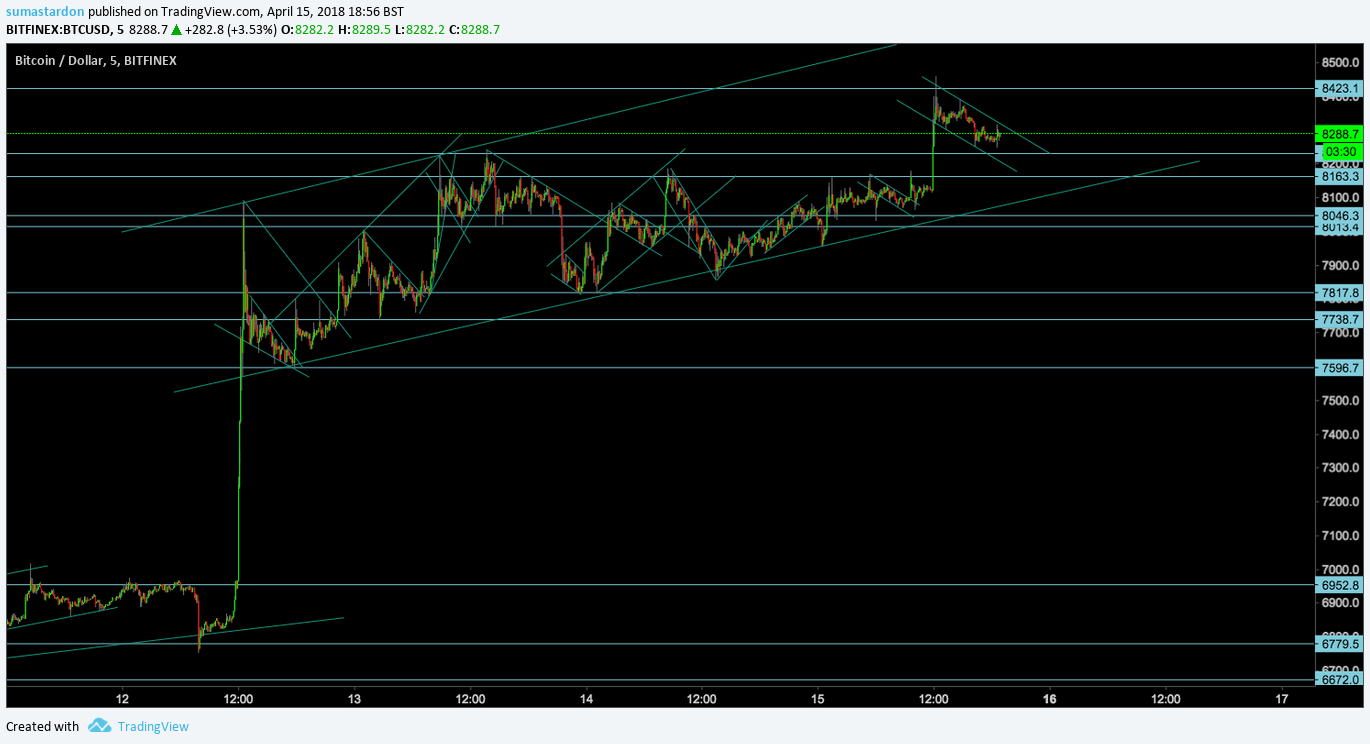Click the 7900.0 price axis tick
This screenshot has width=1370, height=744.
[1340, 266]
